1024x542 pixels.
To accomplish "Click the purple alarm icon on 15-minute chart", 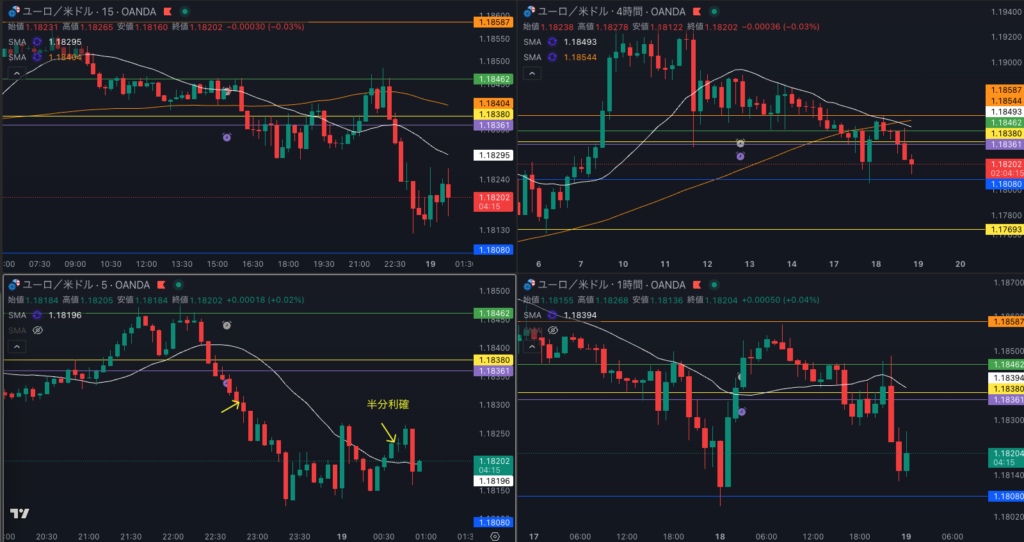I will click(x=227, y=137).
